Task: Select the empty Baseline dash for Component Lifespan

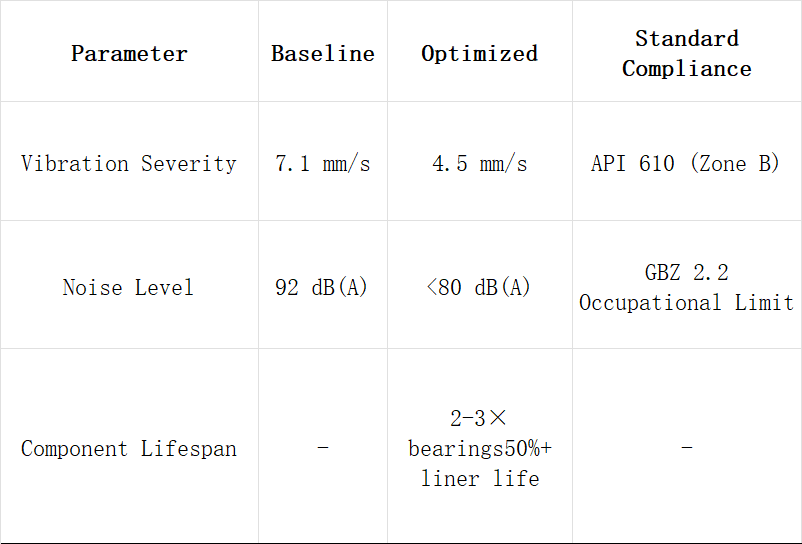Action: [323, 446]
